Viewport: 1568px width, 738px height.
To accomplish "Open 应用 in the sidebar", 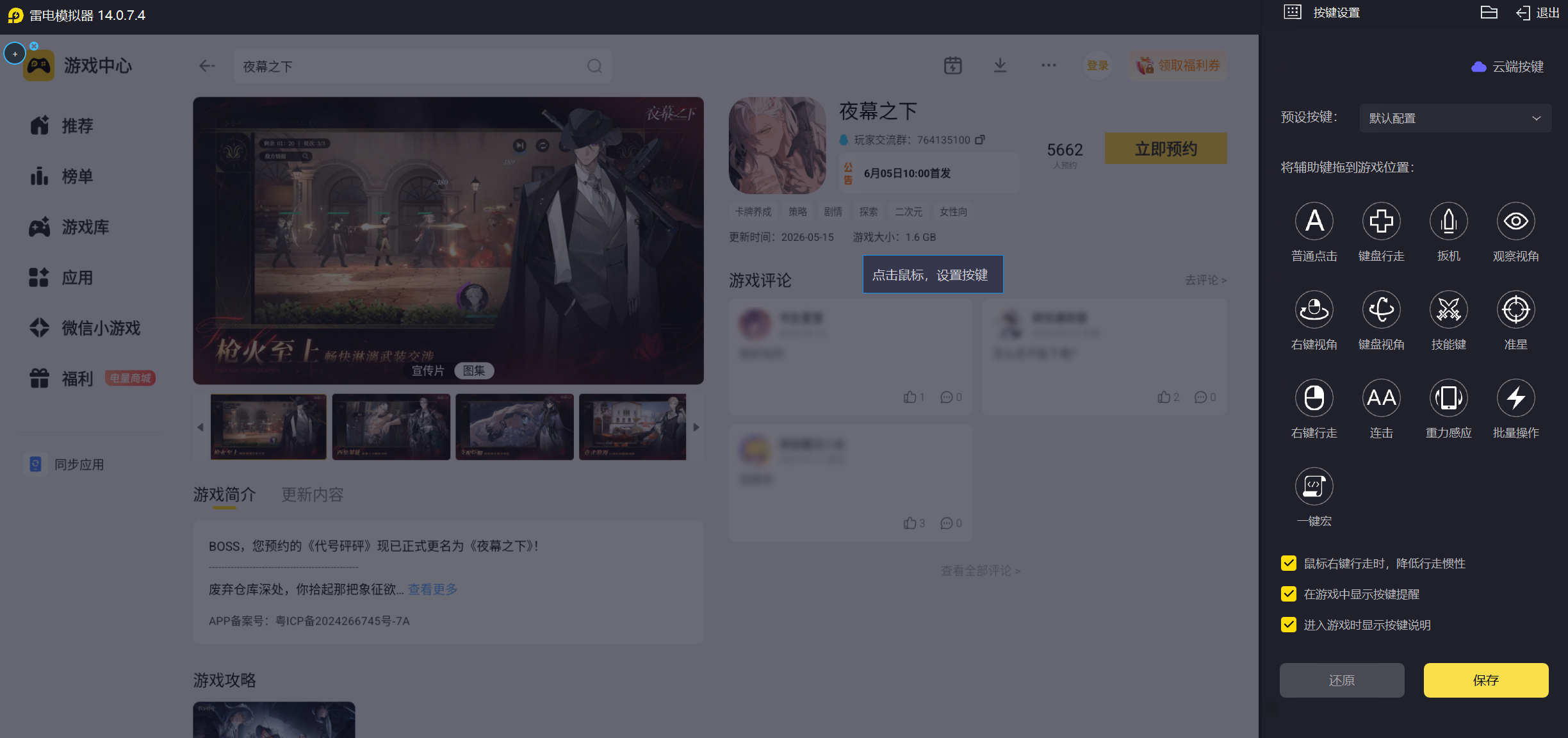I will point(62,277).
